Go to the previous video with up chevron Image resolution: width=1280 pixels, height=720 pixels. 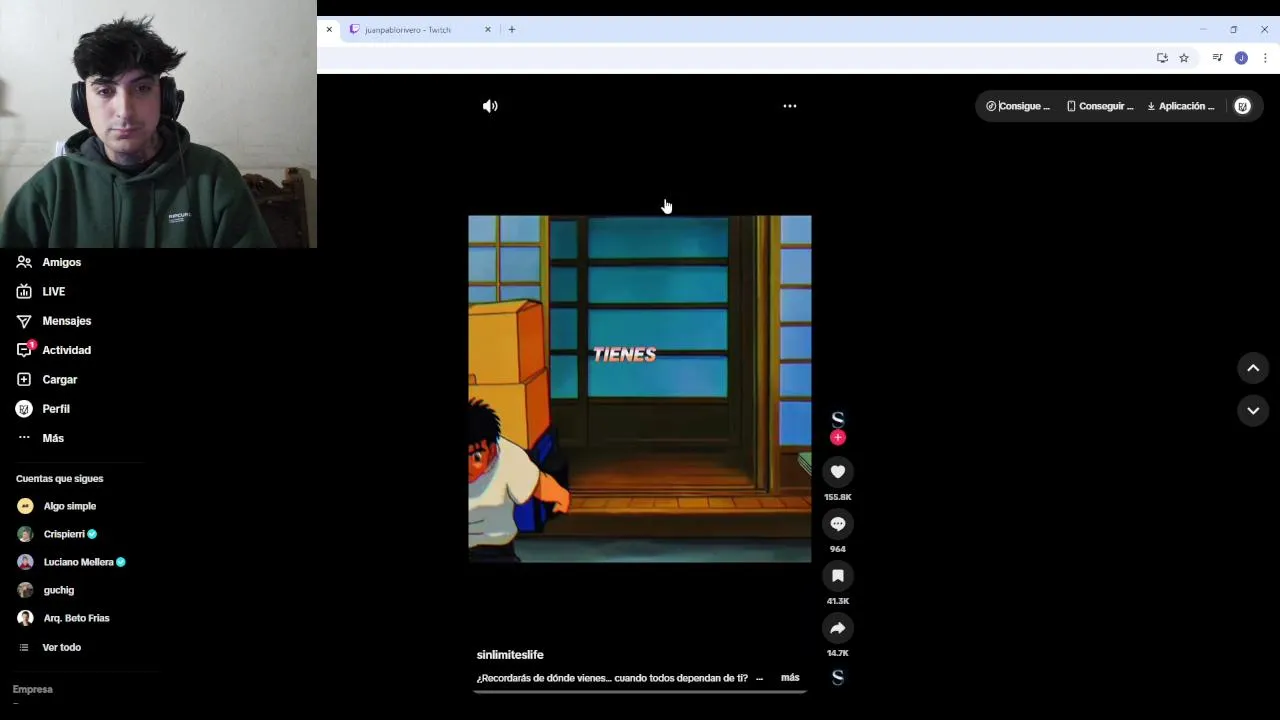1253,368
